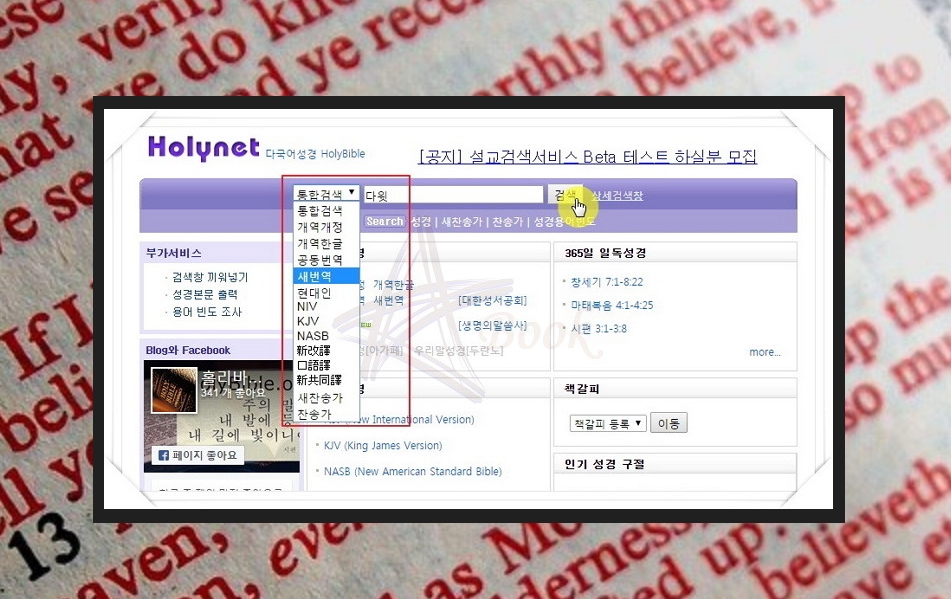Screen dimensions: 951x599
Task: Choose 새찬송가 from the dropdown list
Action: [x=326, y=398]
